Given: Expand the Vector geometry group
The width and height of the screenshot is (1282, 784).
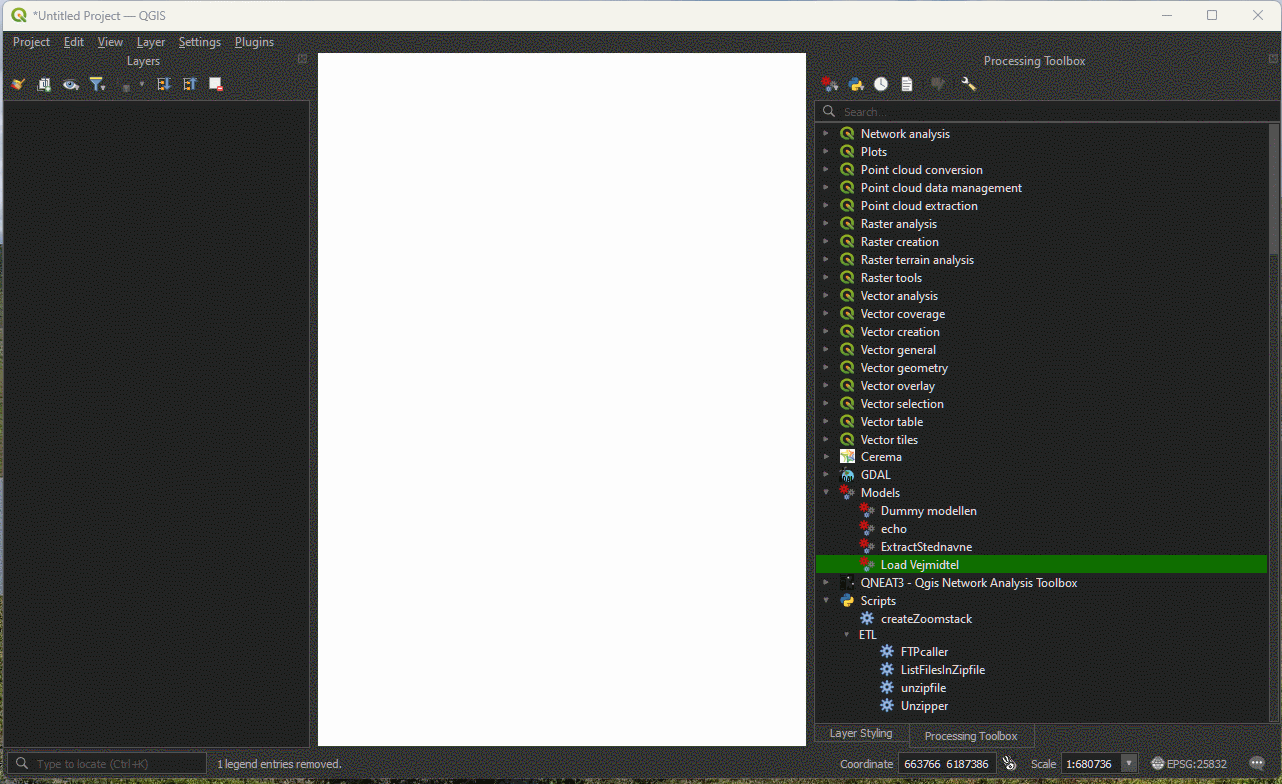Looking at the screenshot, I should (x=826, y=368).
